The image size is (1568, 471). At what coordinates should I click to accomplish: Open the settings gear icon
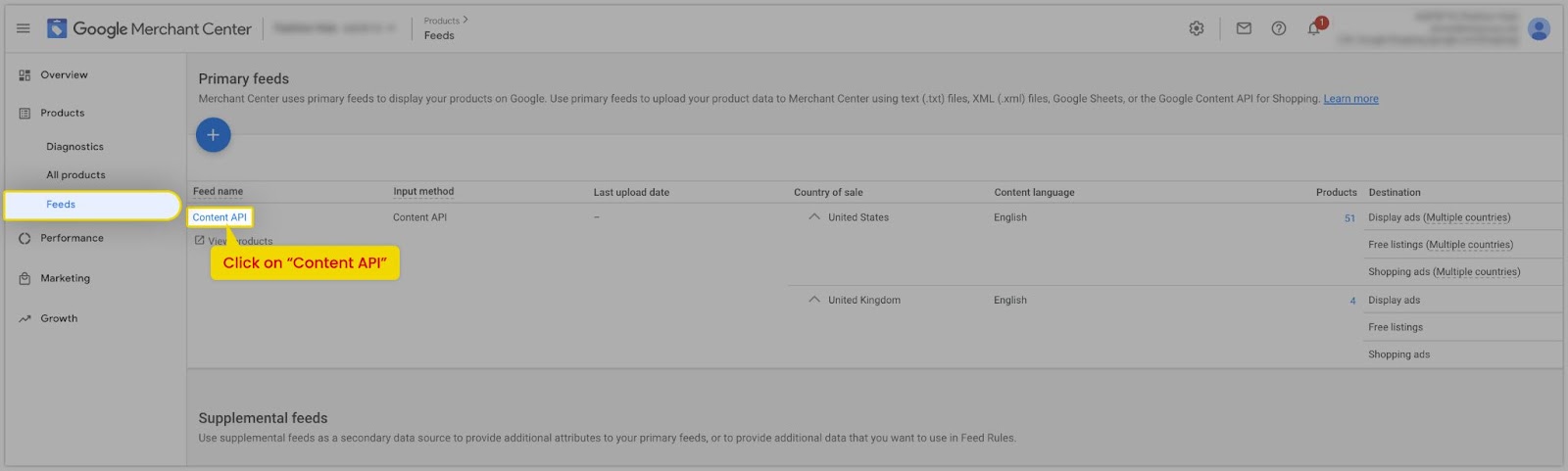point(1197,28)
